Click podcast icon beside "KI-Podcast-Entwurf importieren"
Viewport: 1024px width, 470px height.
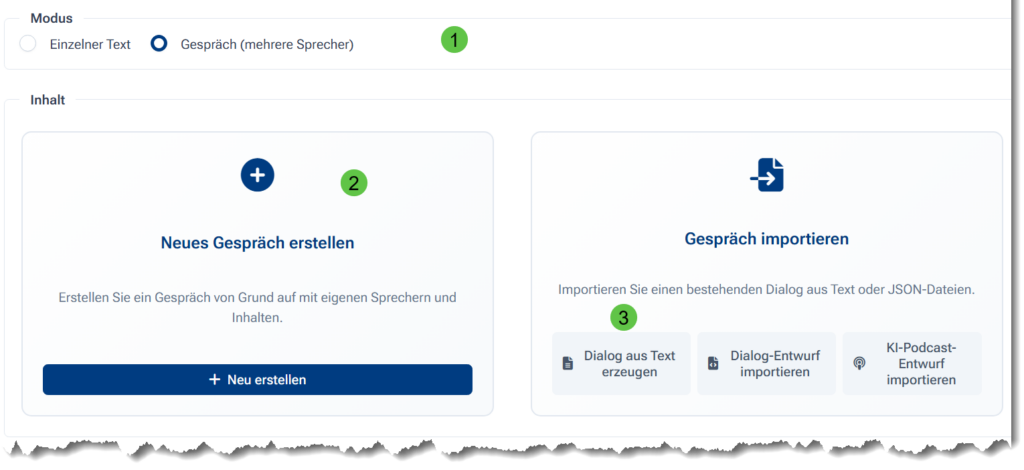tap(859, 364)
